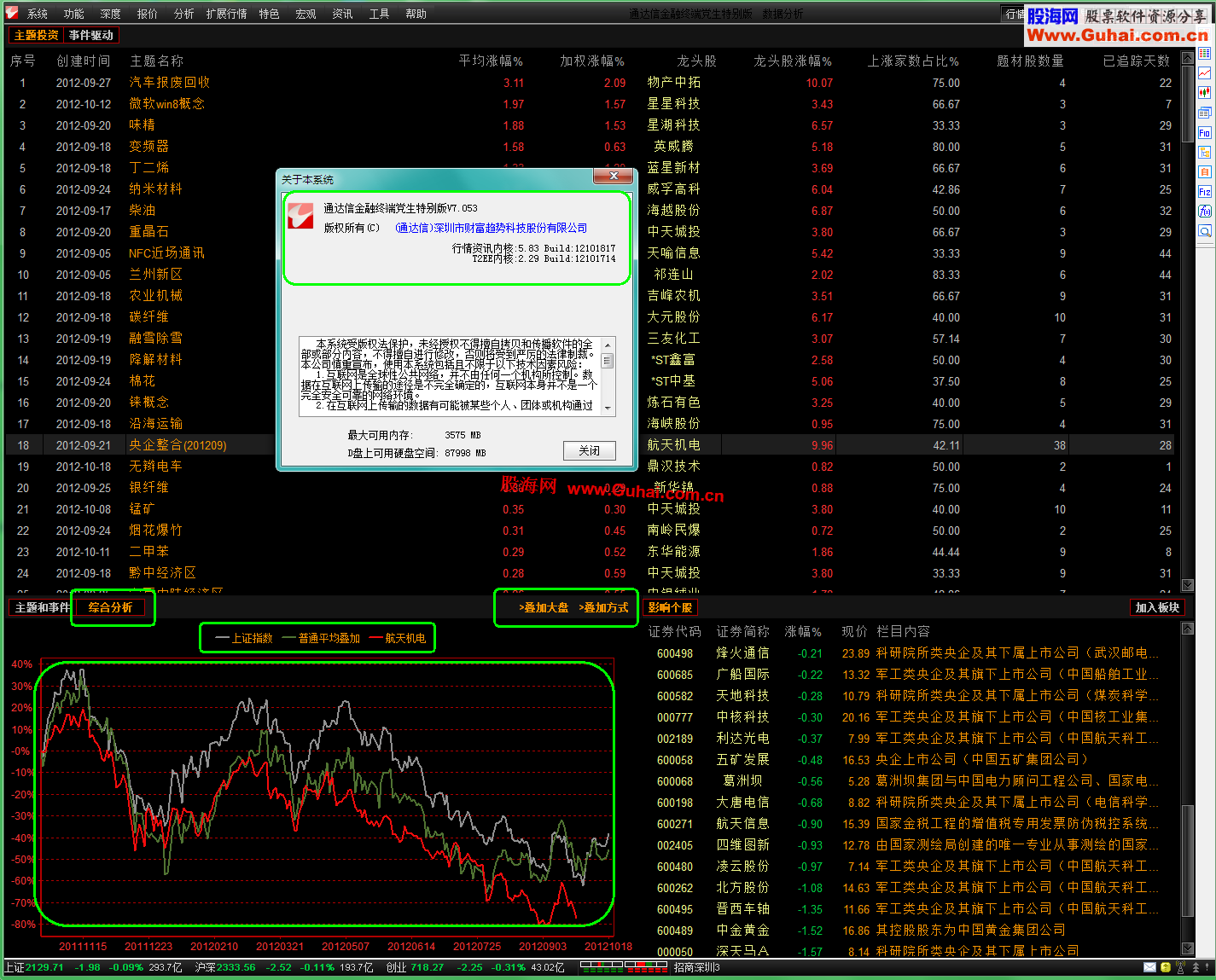Open the 宏观 menu
This screenshot has width=1216, height=980.
coord(305,14)
